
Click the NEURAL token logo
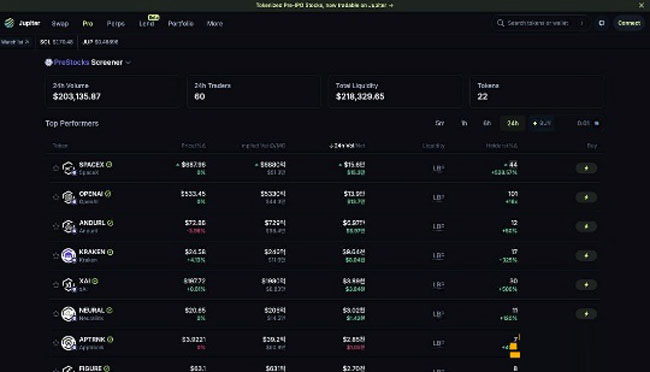[68, 314]
